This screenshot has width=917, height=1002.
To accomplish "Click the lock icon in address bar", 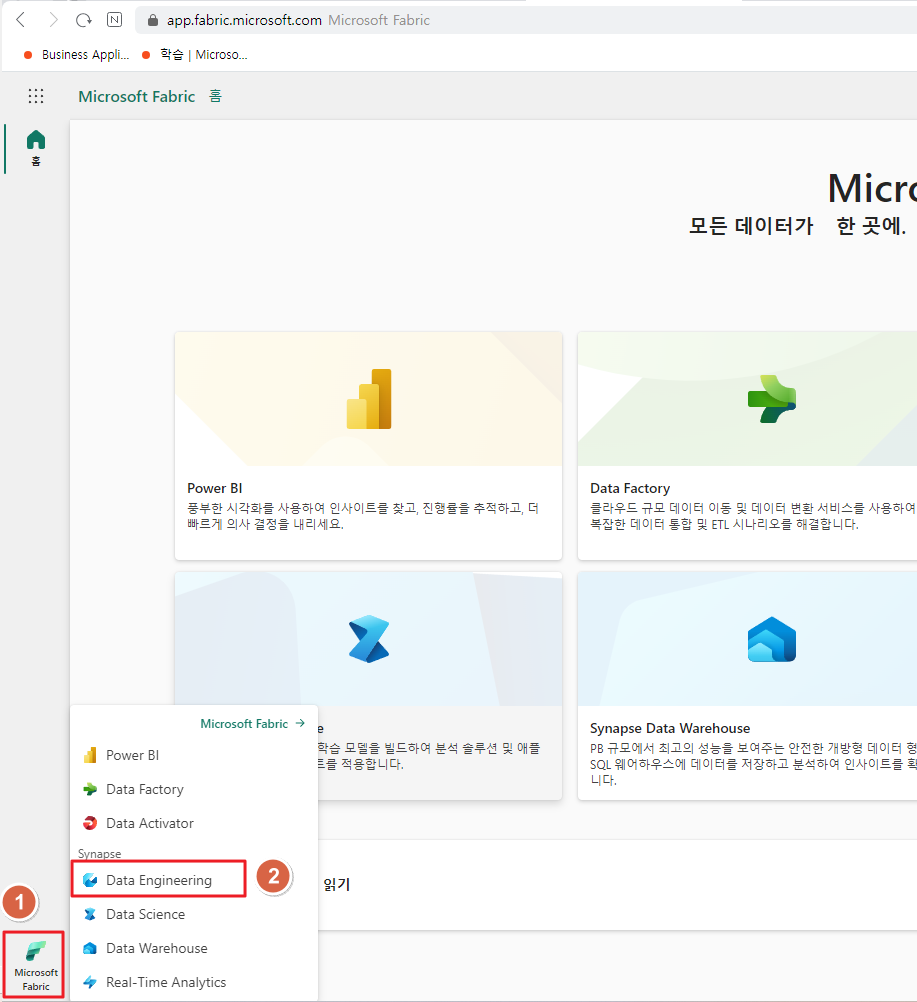I will point(152,20).
